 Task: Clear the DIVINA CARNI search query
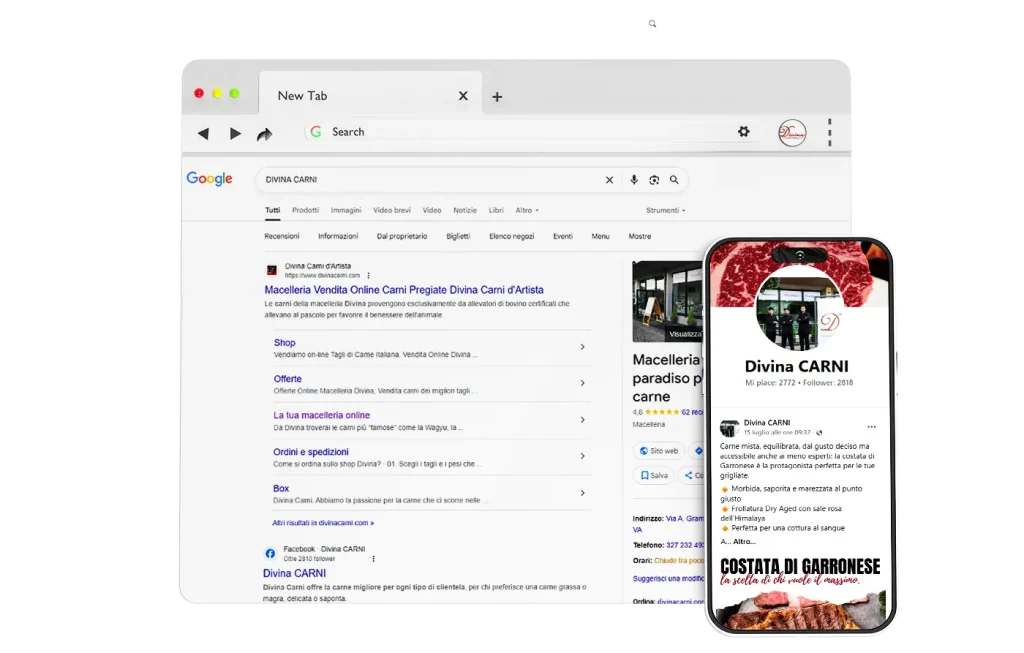[609, 180]
